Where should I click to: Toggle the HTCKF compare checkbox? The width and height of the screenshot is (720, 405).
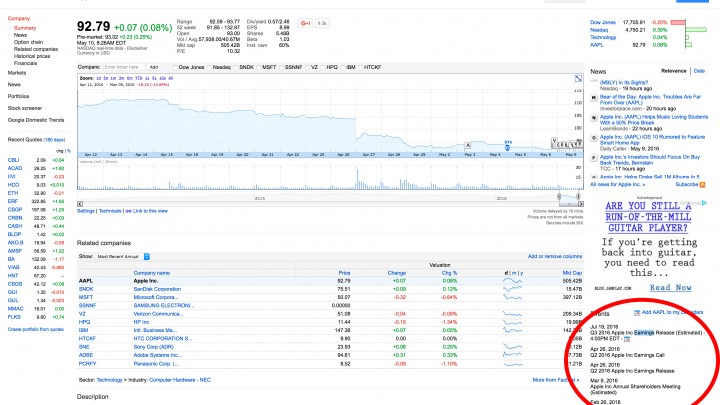[360, 68]
